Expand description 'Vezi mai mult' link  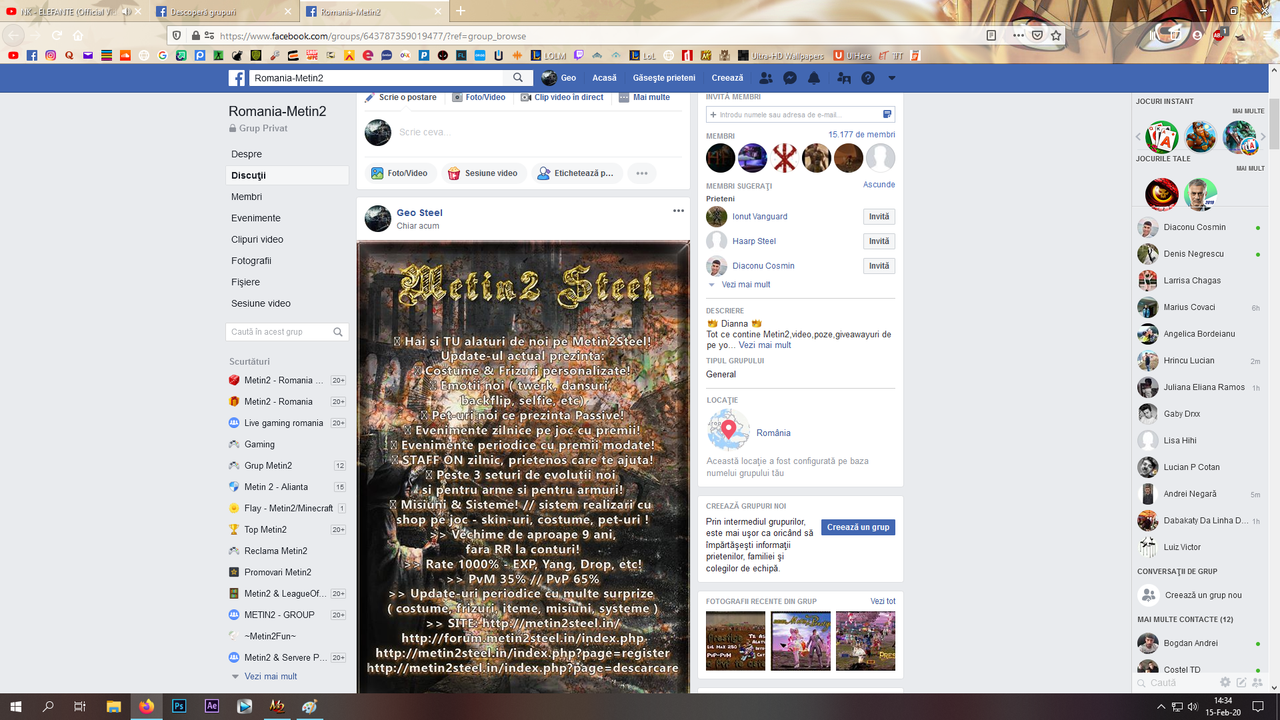coord(765,345)
